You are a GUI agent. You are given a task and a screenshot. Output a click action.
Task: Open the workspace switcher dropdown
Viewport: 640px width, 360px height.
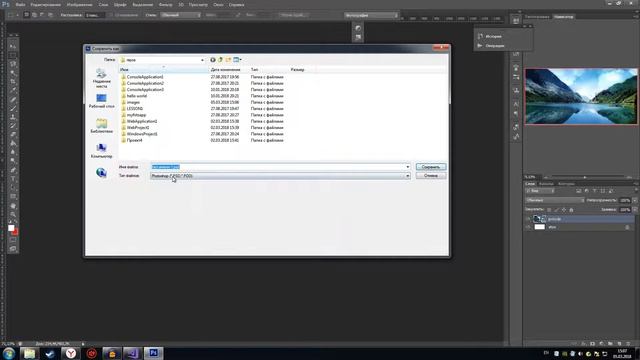[x=371, y=15]
